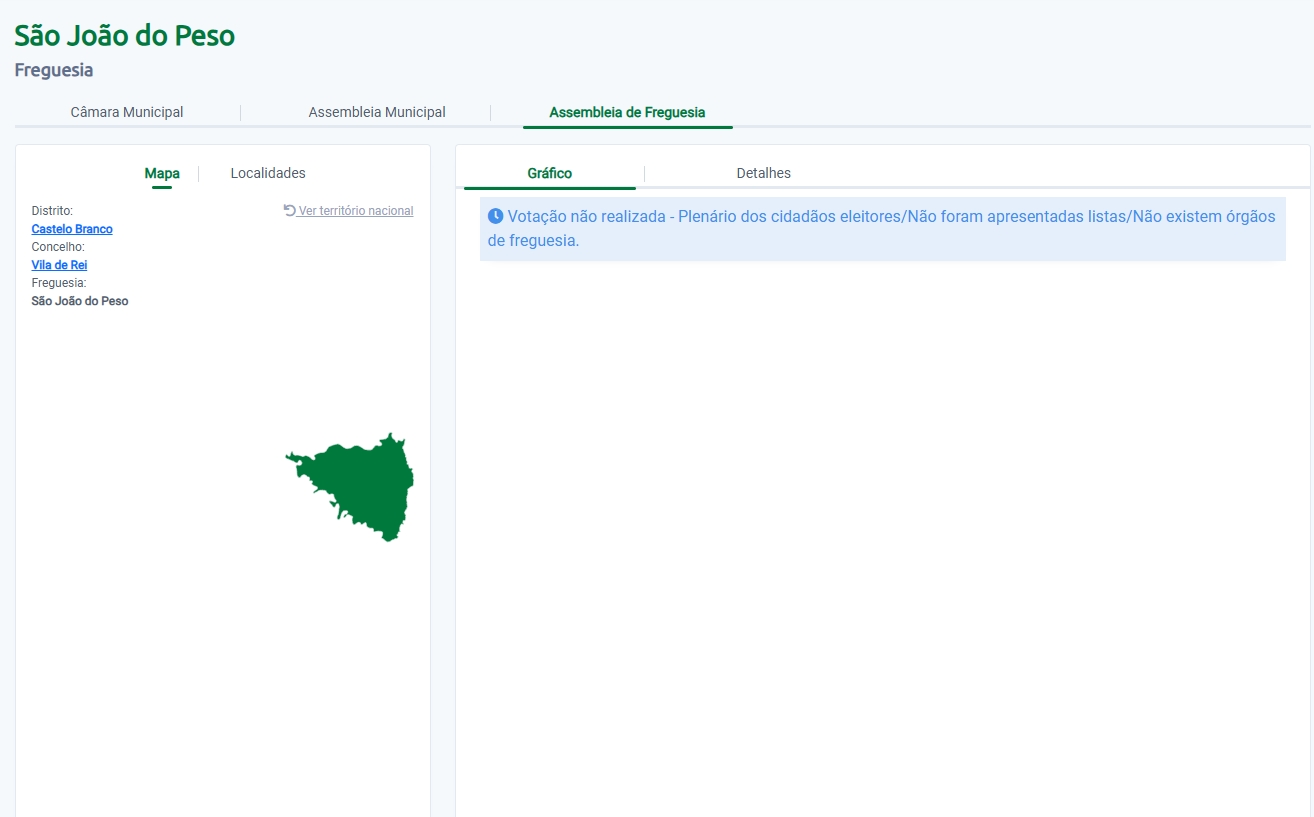Click the Freguesia label above the parish name
Viewport: 1314px width, 817px height.
pos(59,283)
